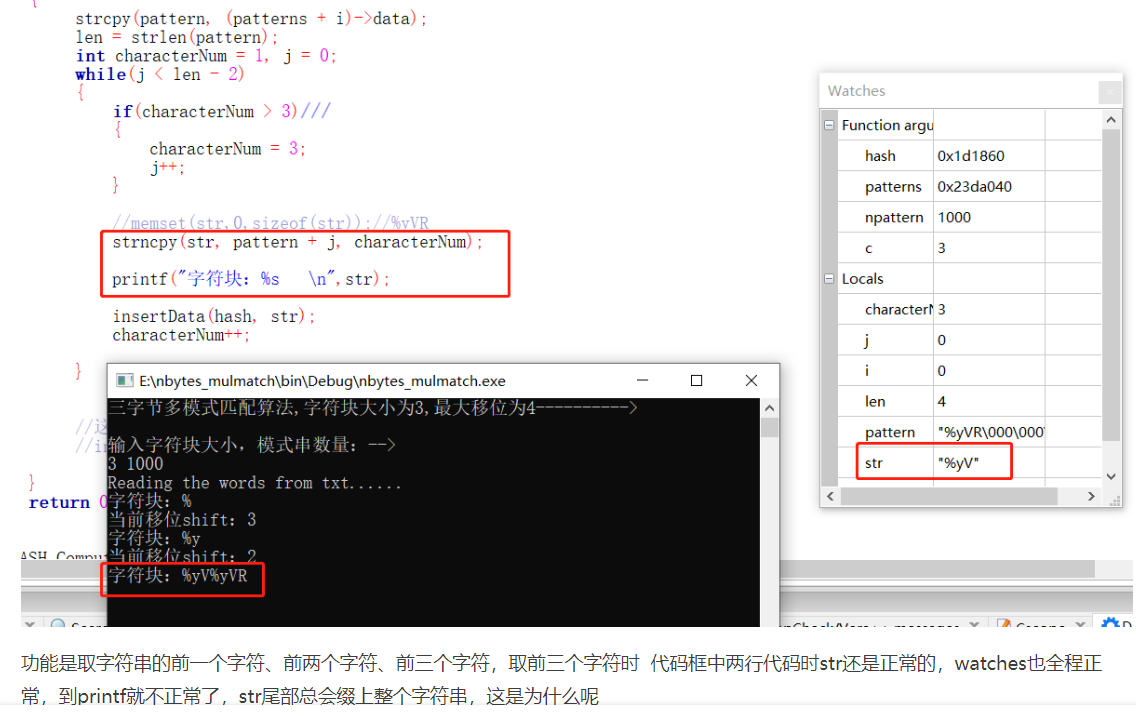Click the Watches scrollbar down arrow
Screen dimensions: 1136x716
click(1111, 477)
